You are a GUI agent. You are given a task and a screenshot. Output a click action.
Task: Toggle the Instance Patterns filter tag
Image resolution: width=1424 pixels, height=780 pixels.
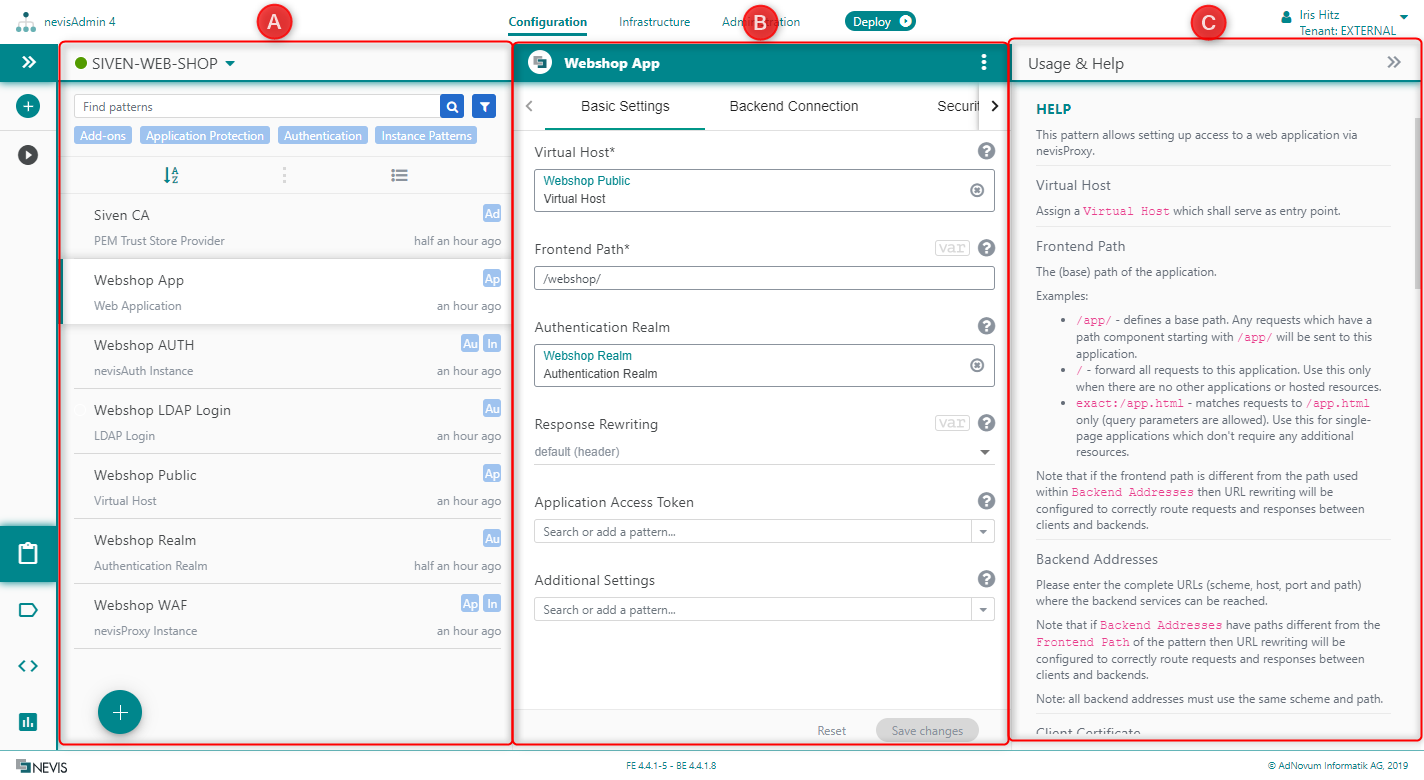pos(426,136)
